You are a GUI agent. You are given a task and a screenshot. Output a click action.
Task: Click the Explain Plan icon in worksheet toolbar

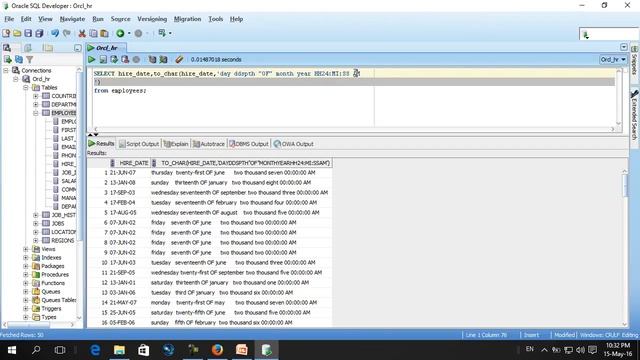click(152, 60)
